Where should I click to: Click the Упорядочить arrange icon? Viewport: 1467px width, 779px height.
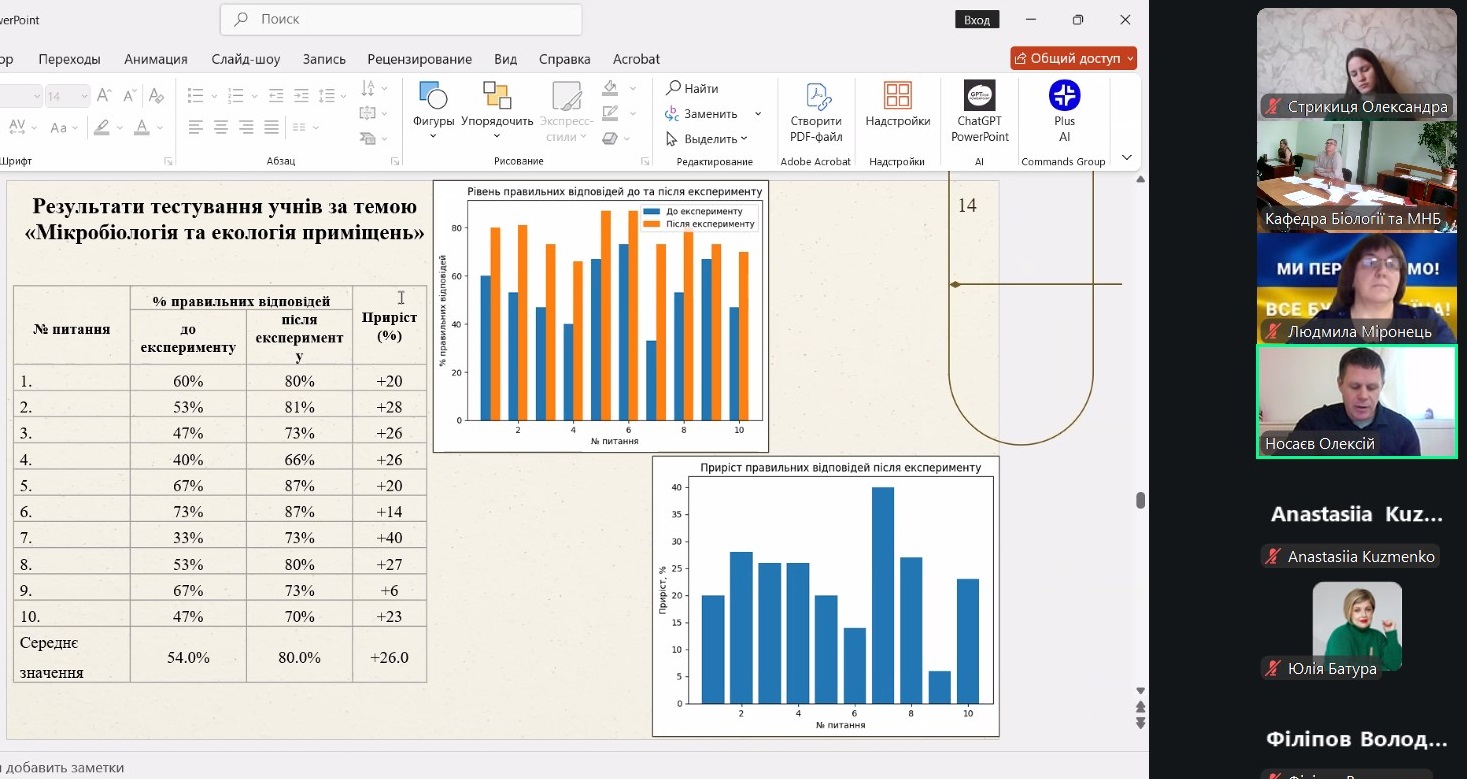tap(497, 97)
